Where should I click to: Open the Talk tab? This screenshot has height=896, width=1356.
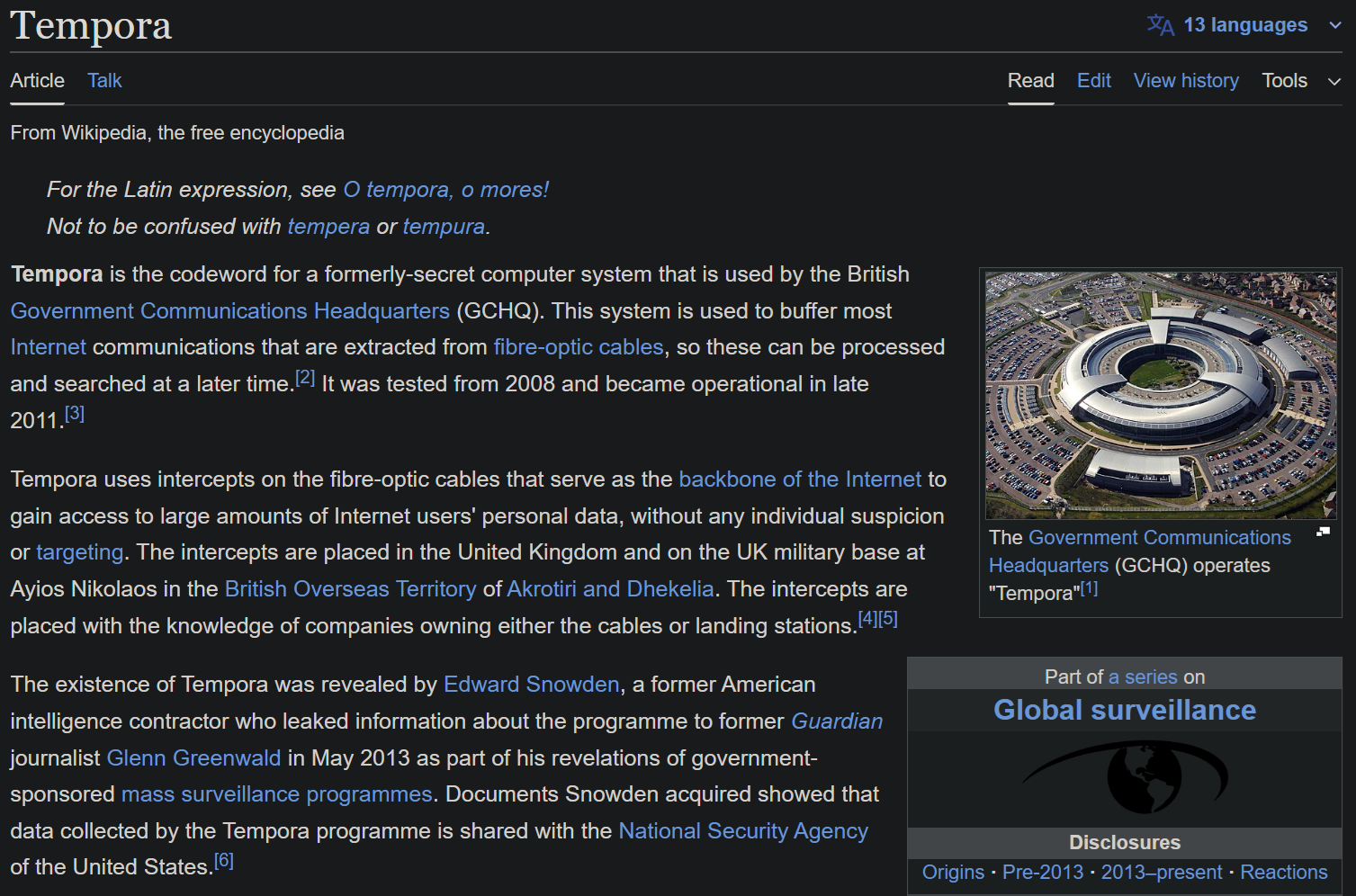pos(104,81)
